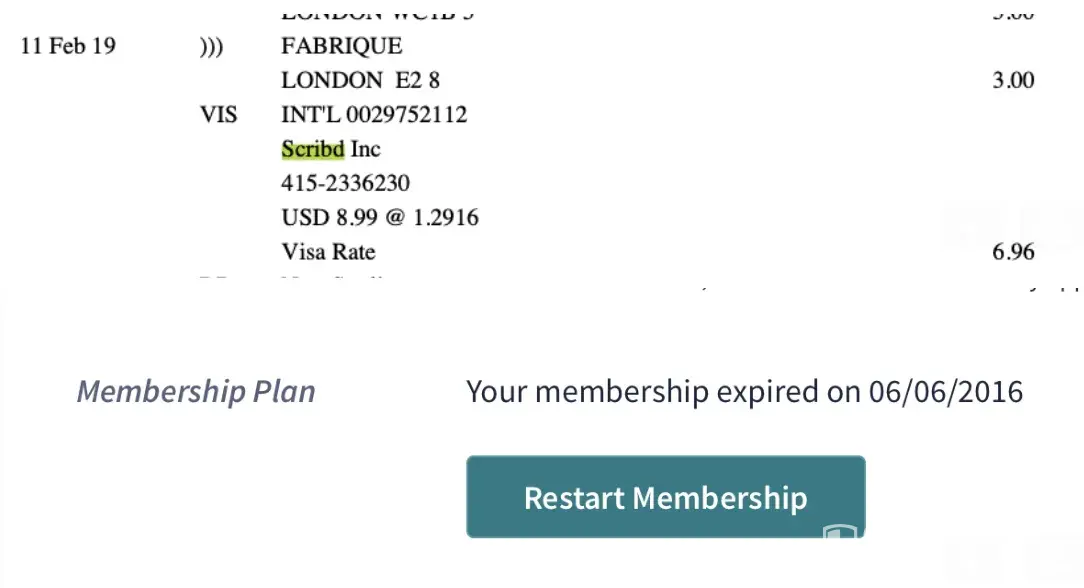Click the membership expired message text
Screen dimensions: 1084x588
pos(744,391)
